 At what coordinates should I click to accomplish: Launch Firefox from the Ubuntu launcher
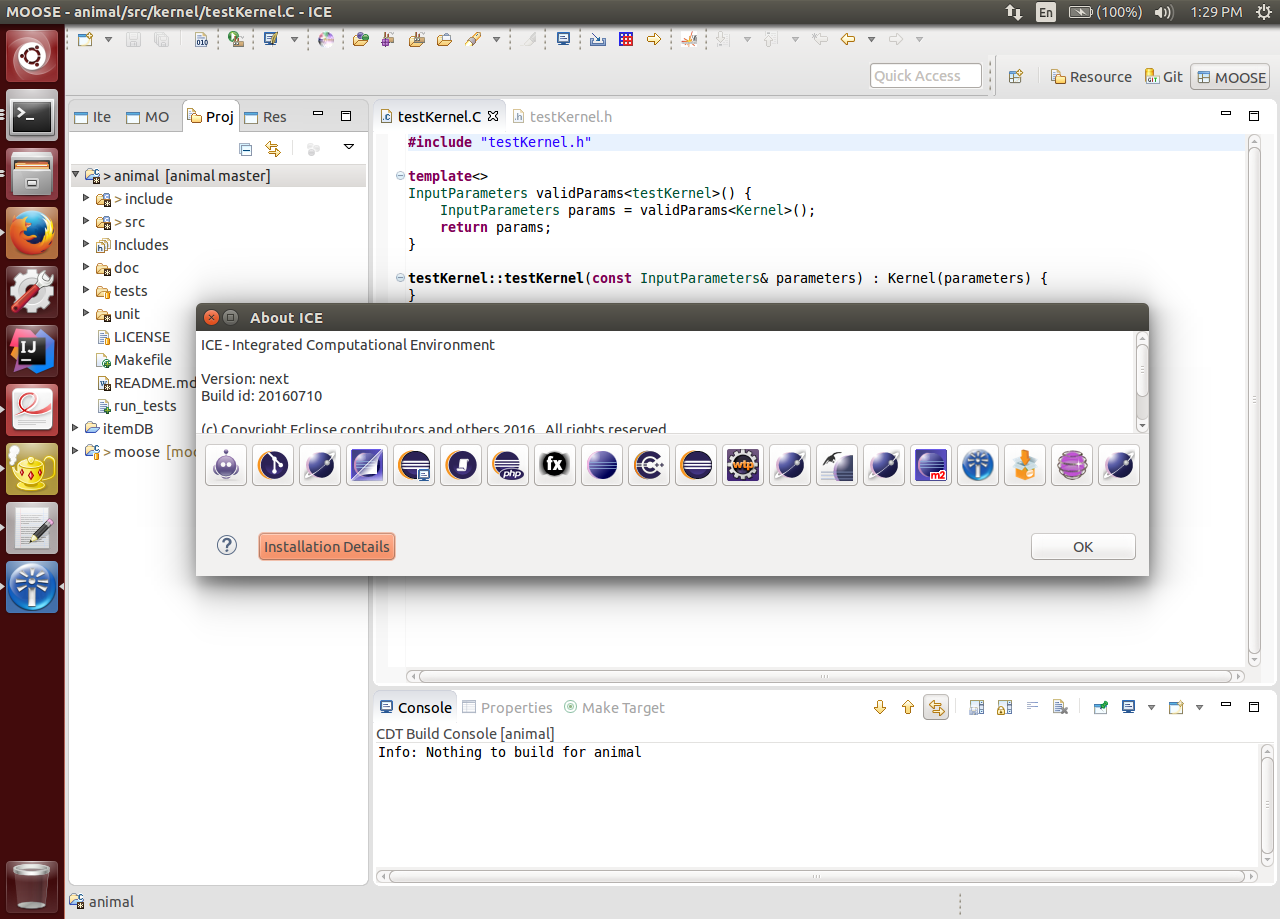pos(32,233)
